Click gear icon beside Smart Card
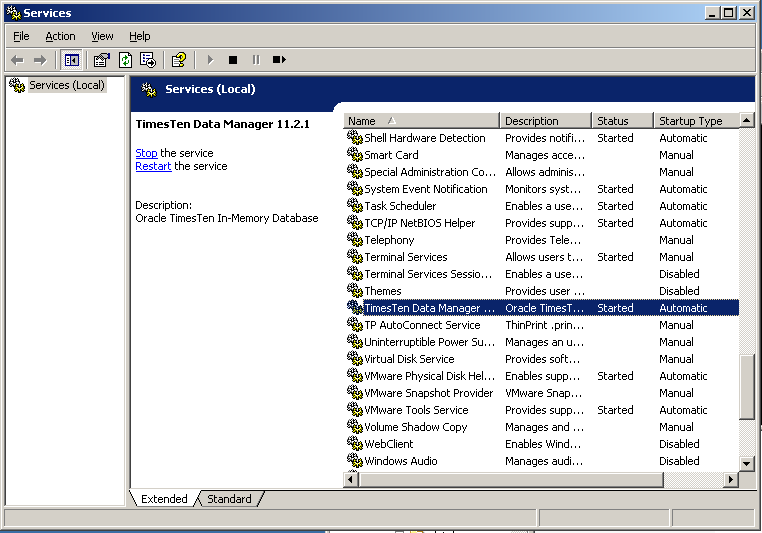 355,155
